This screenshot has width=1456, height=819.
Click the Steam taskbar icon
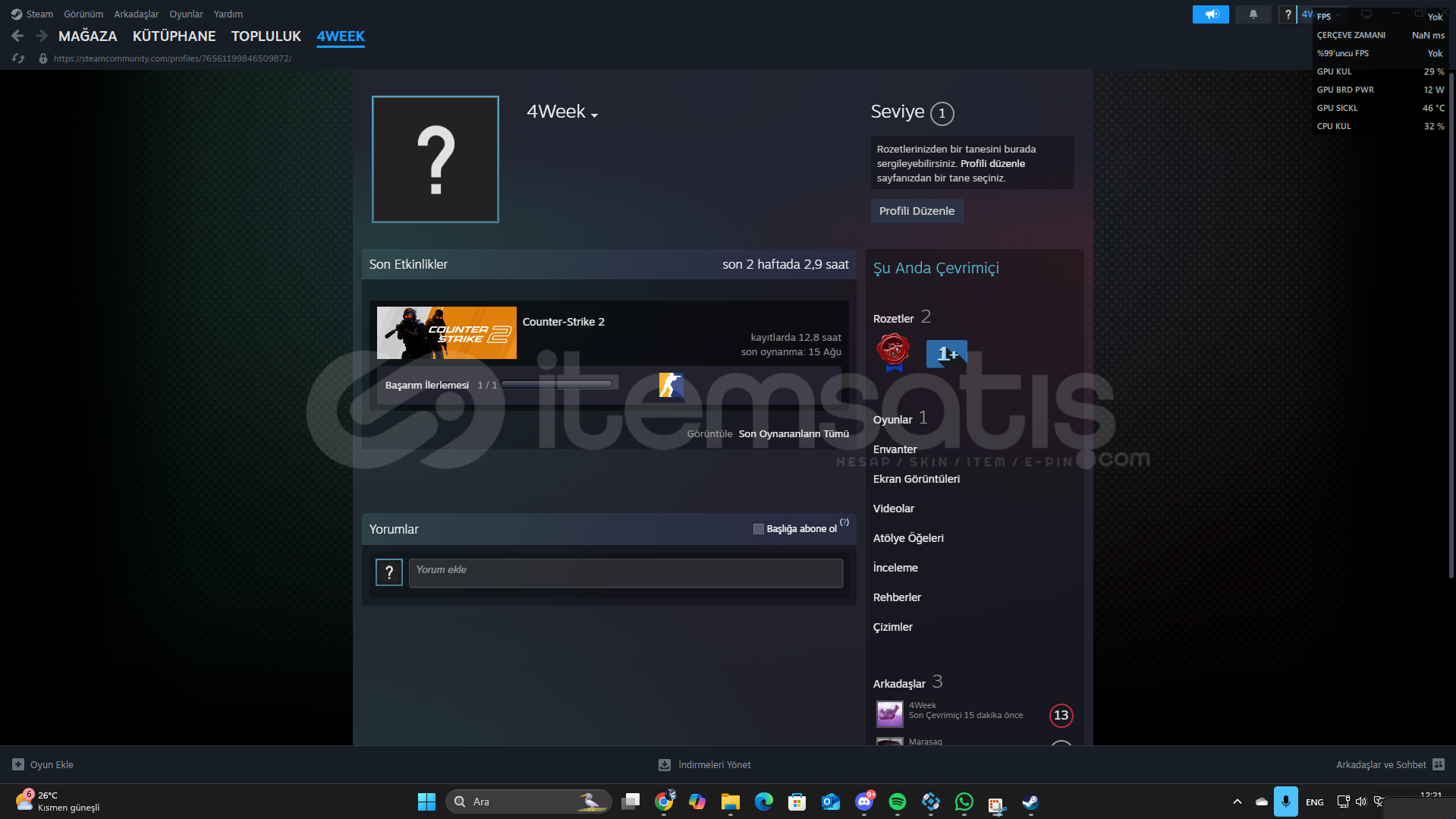pos(1030,802)
